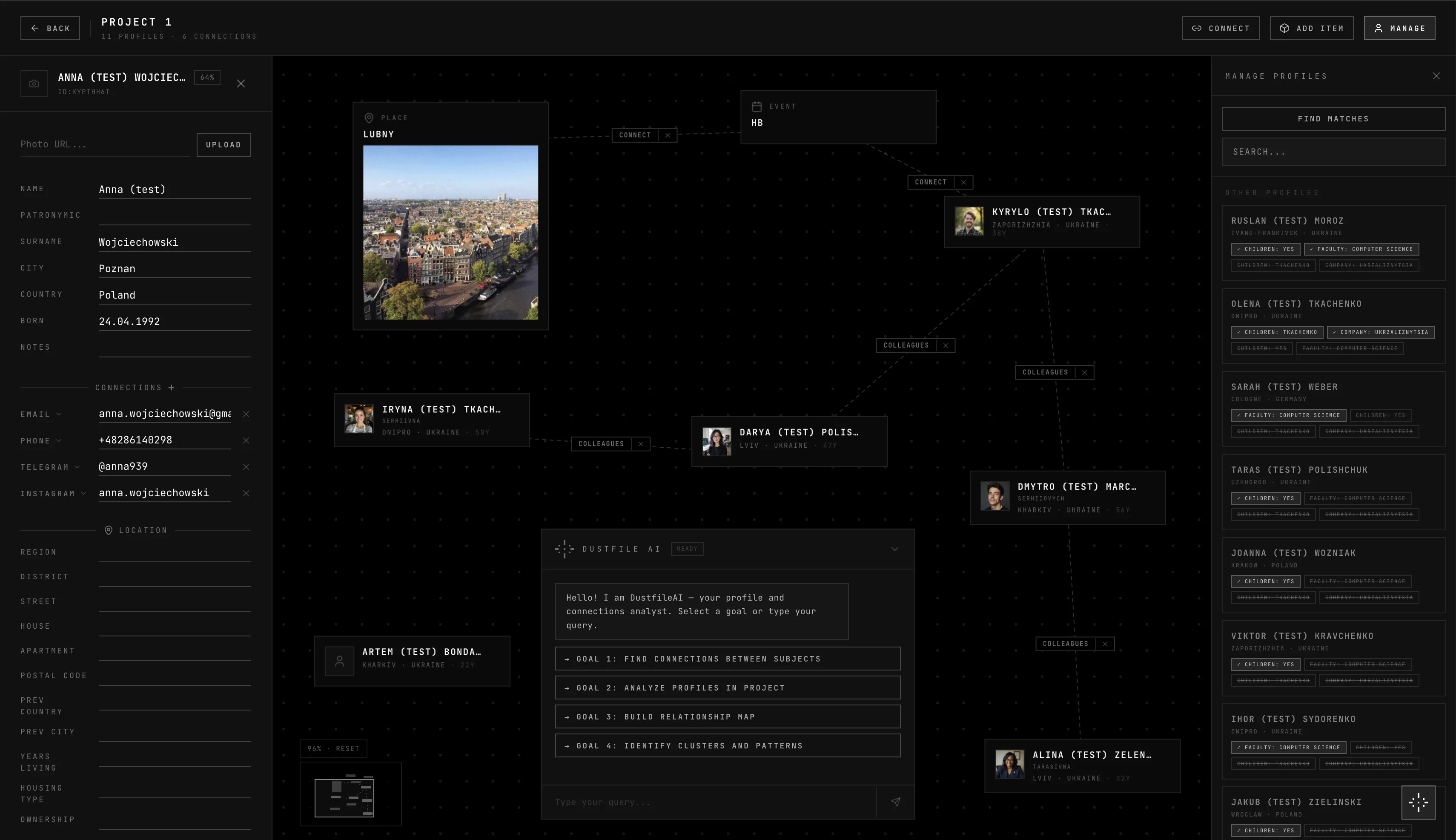Add a new connection with the plus icon
This screenshot has height=840, width=1456.
(x=171, y=388)
